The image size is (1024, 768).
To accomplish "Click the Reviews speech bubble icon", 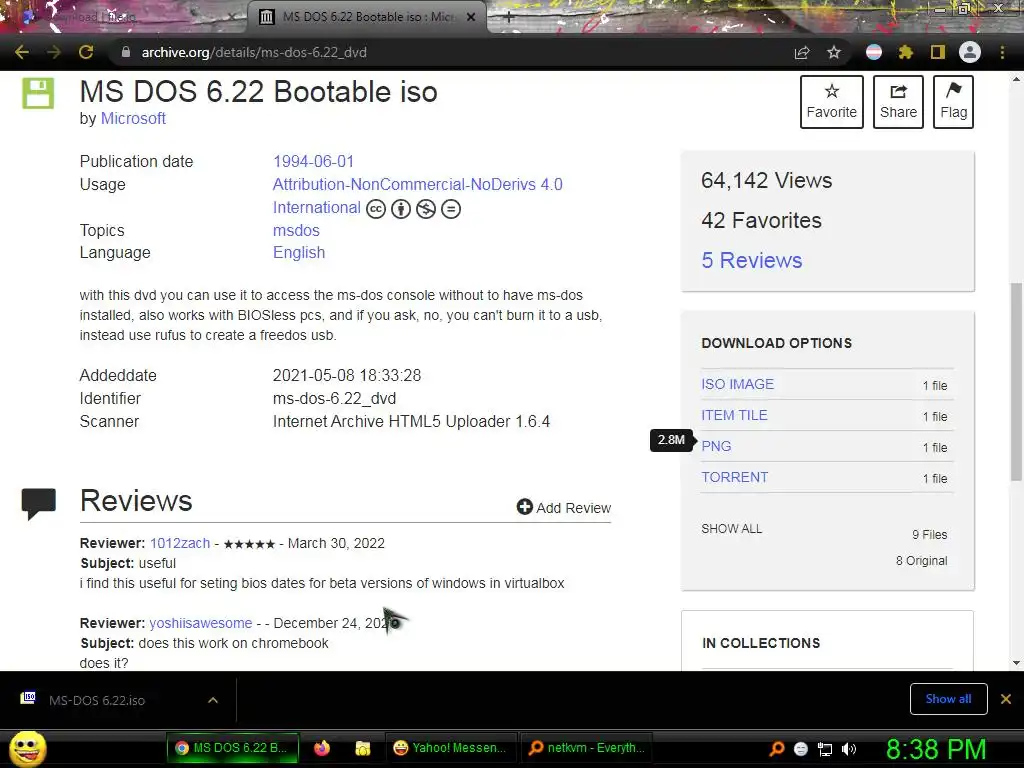I will 39,504.
